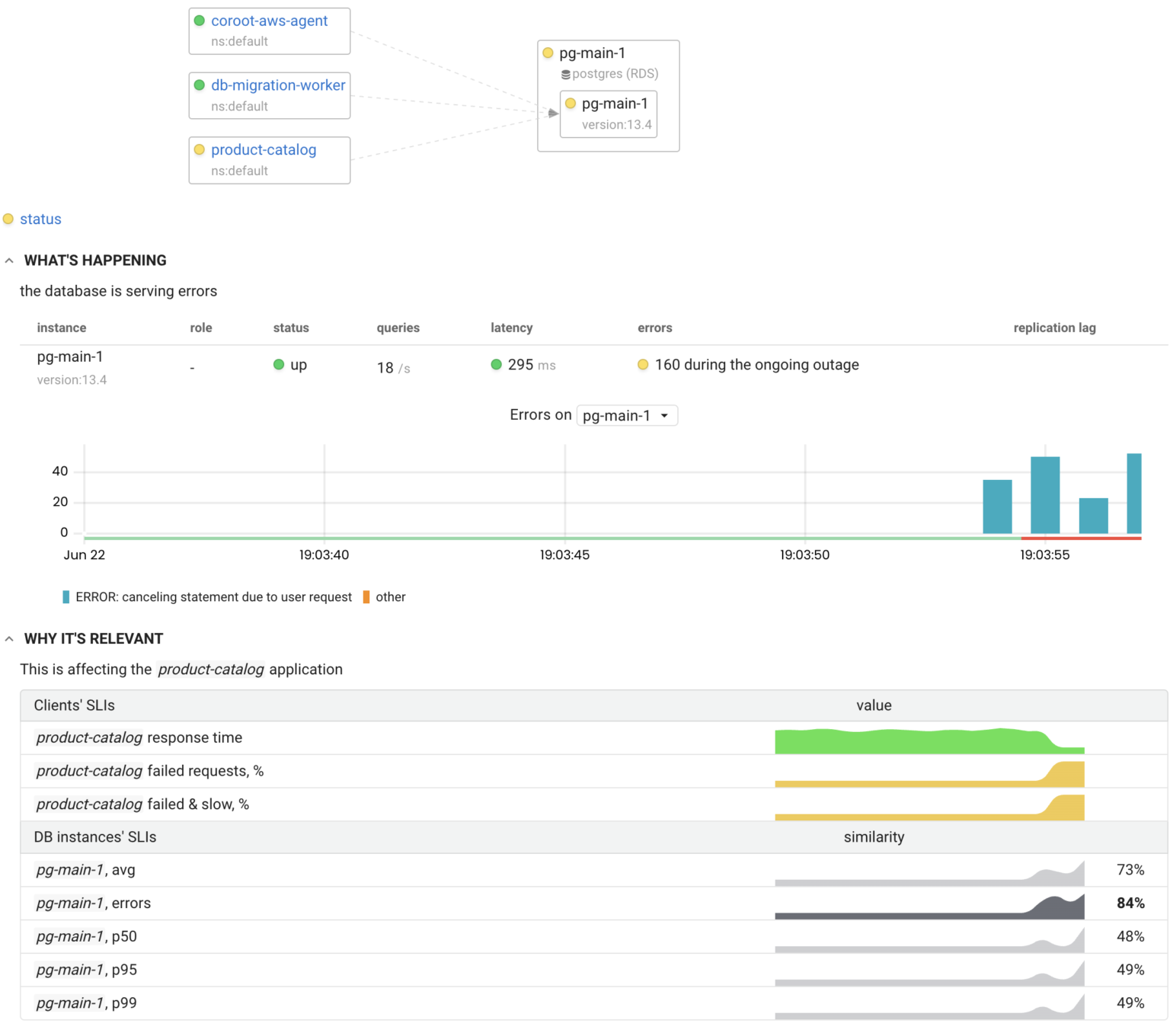This screenshot has width=1170, height=1036.
Task: Collapse the WHY IT'S RELEVANT section
Action: pyautogui.click(x=9, y=638)
